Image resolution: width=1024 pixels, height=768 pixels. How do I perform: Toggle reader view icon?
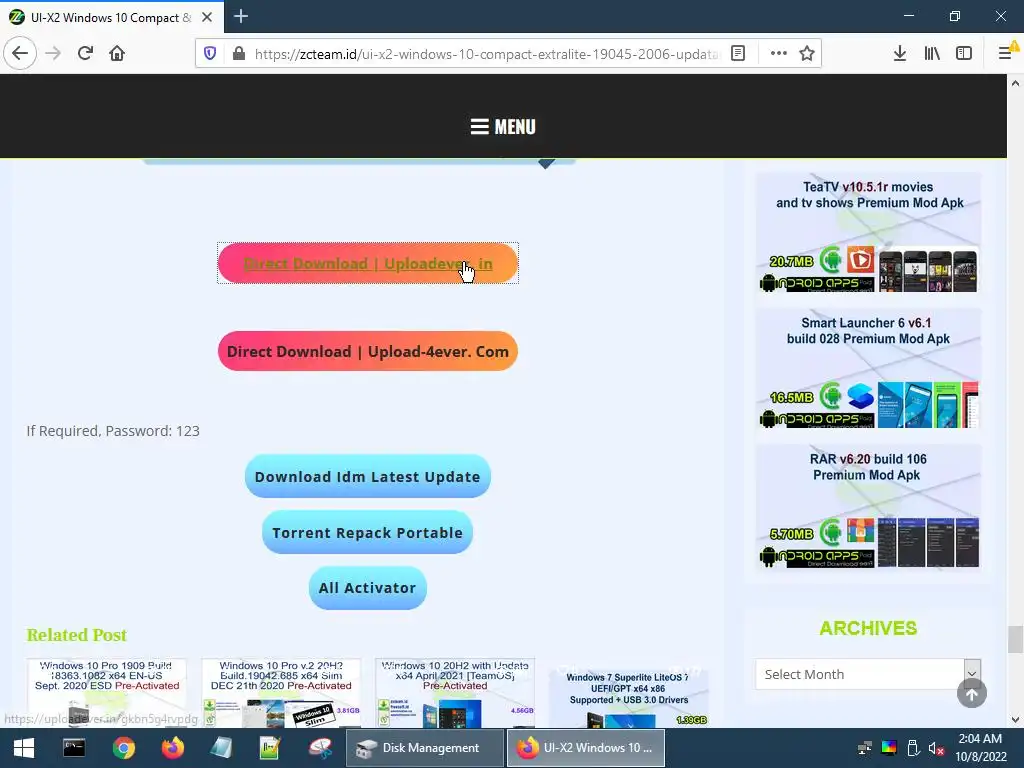pyautogui.click(x=738, y=54)
